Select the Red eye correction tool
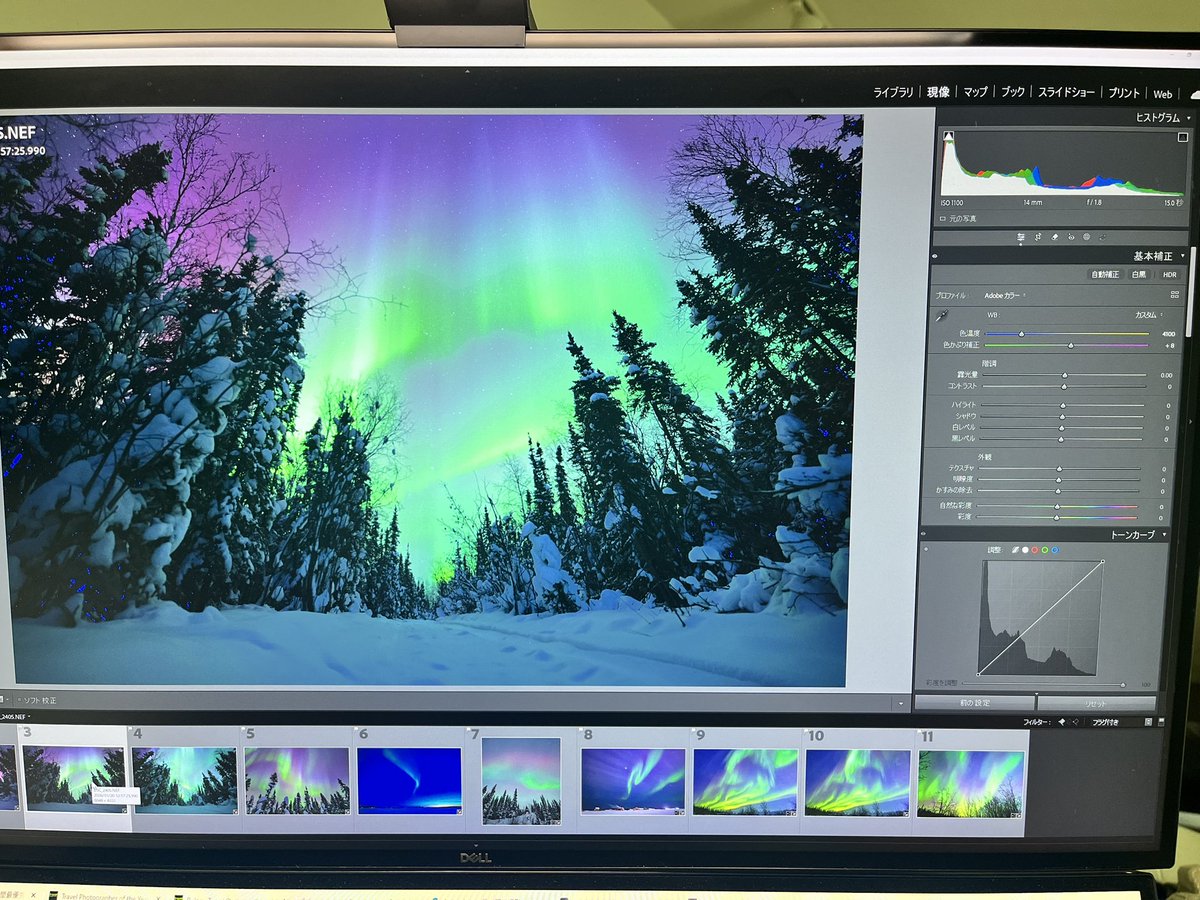The width and height of the screenshot is (1200, 900). coord(1071,237)
